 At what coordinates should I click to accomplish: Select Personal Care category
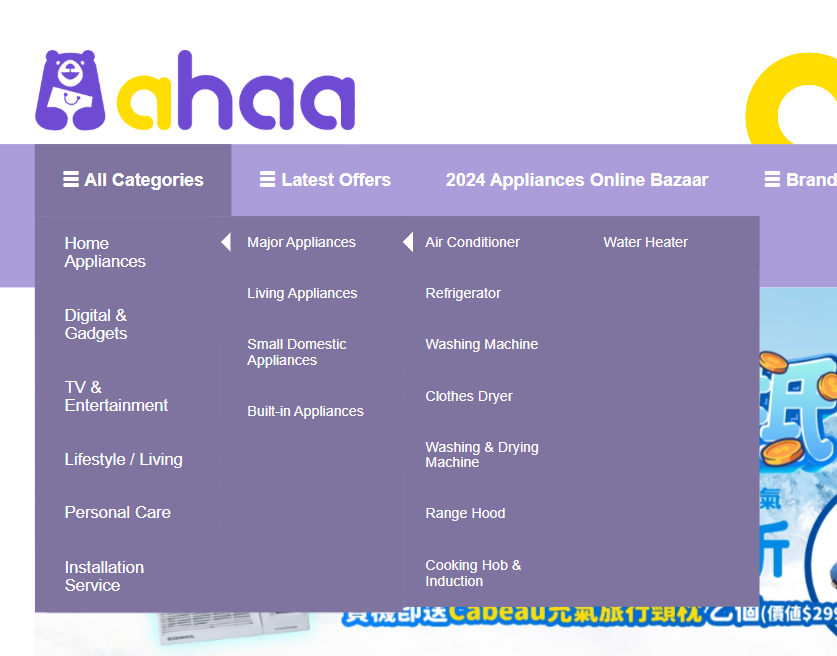pos(117,512)
